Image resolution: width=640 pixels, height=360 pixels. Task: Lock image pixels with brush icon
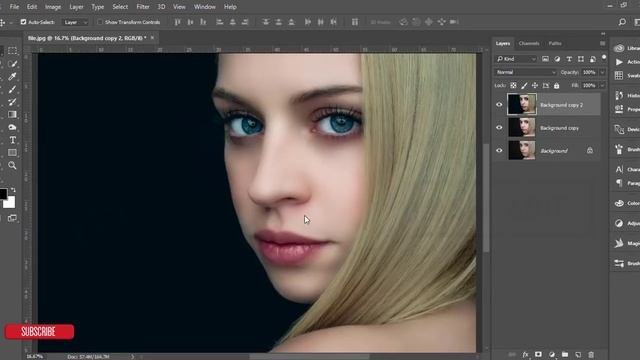(x=524, y=86)
